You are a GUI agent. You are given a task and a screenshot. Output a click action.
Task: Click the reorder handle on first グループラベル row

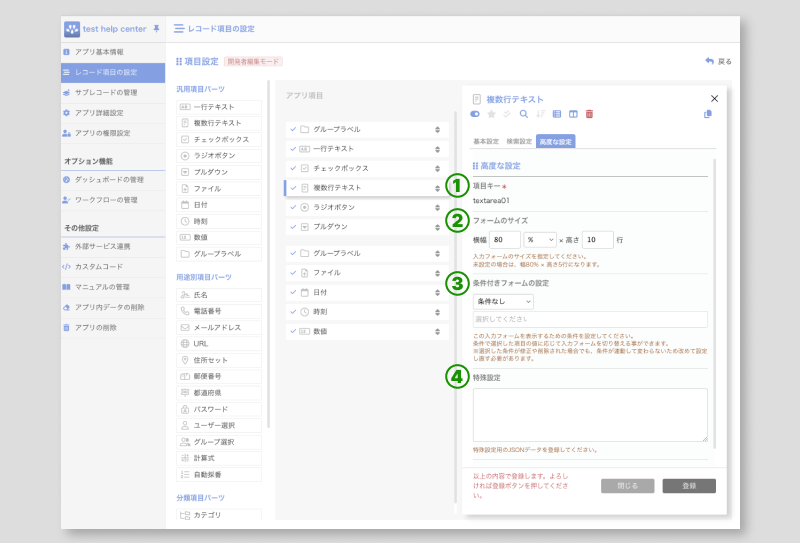point(437,130)
